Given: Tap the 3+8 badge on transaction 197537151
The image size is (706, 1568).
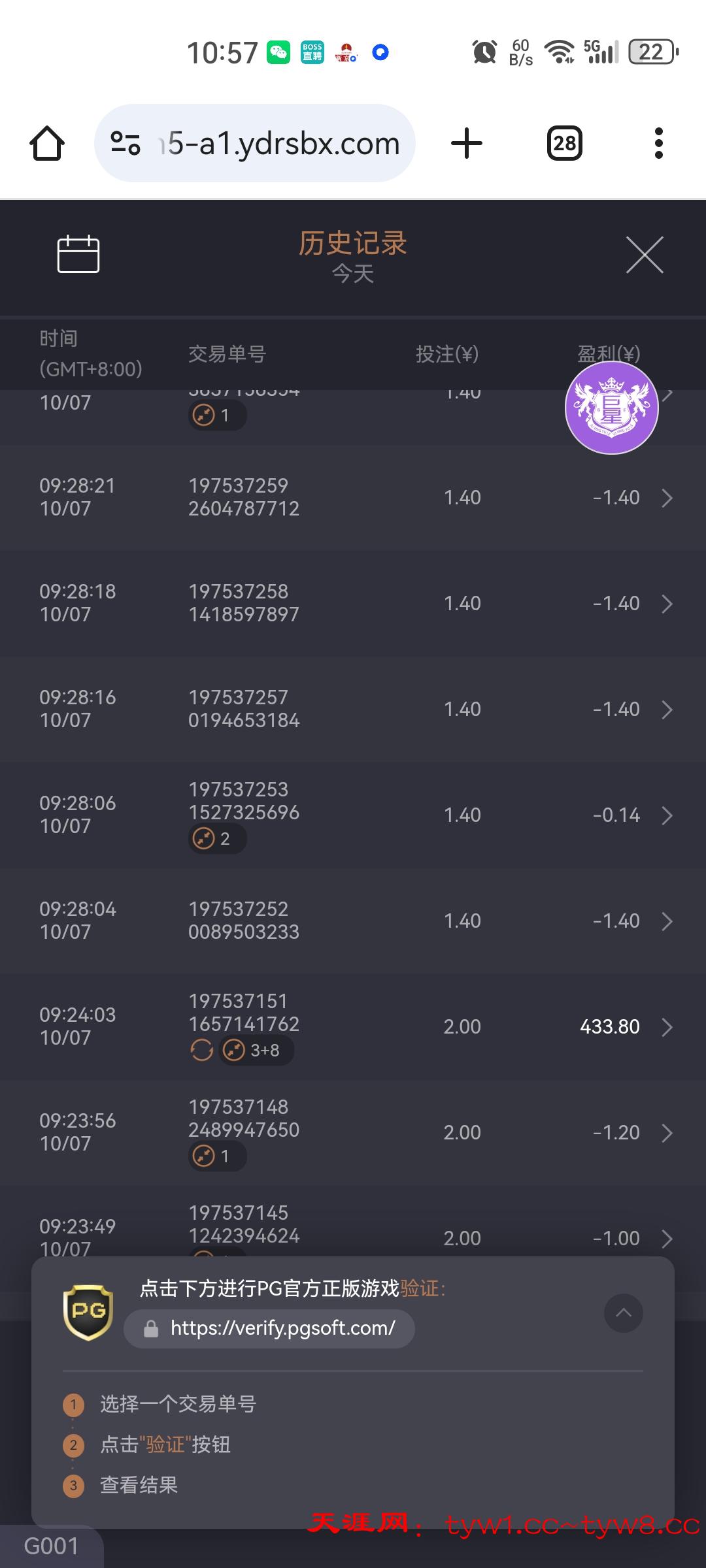Looking at the screenshot, I should pos(256,1051).
